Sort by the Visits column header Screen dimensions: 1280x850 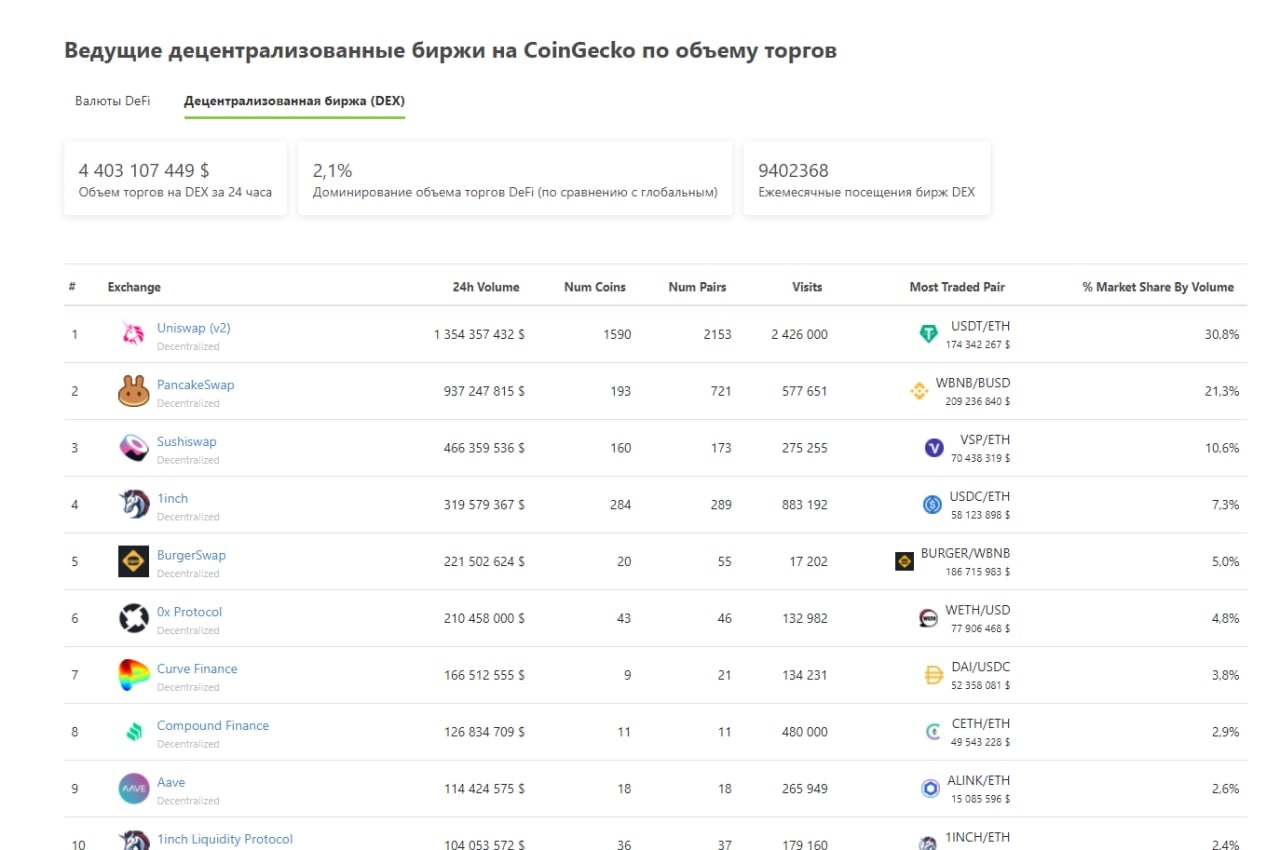coord(807,287)
